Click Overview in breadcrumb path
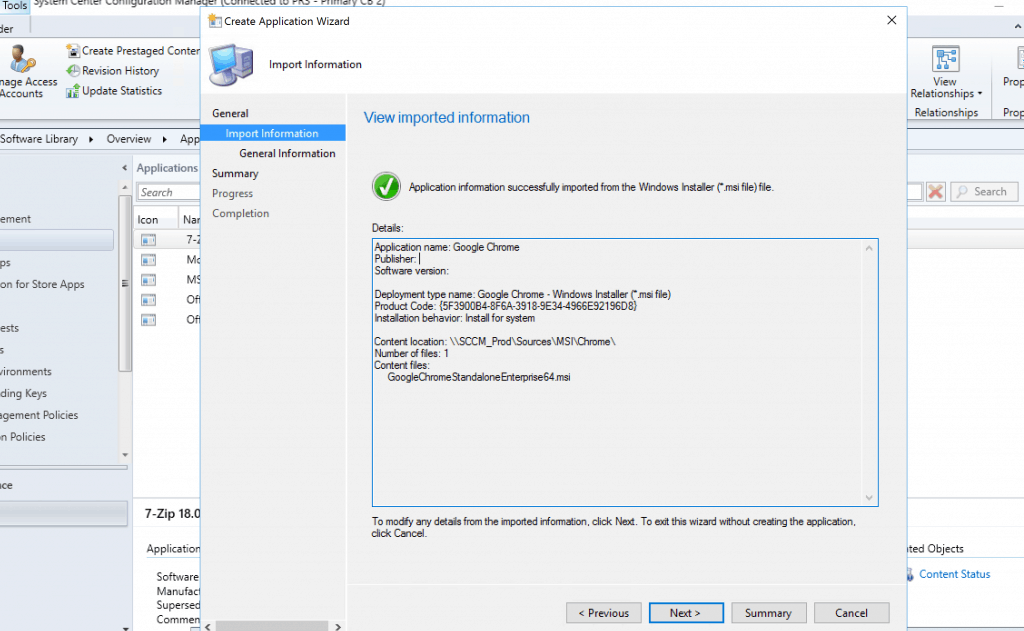The image size is (1024, 631). click(x=129, y=139)
